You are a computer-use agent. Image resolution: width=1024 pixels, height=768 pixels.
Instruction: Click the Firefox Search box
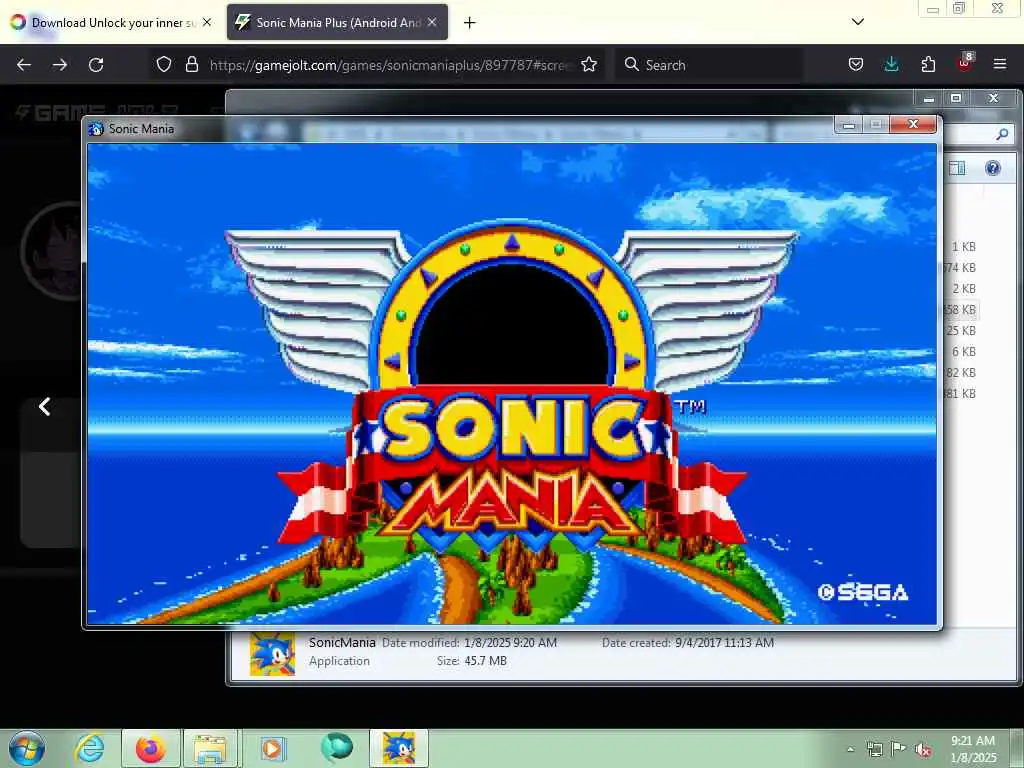click(x=709, y=65)
